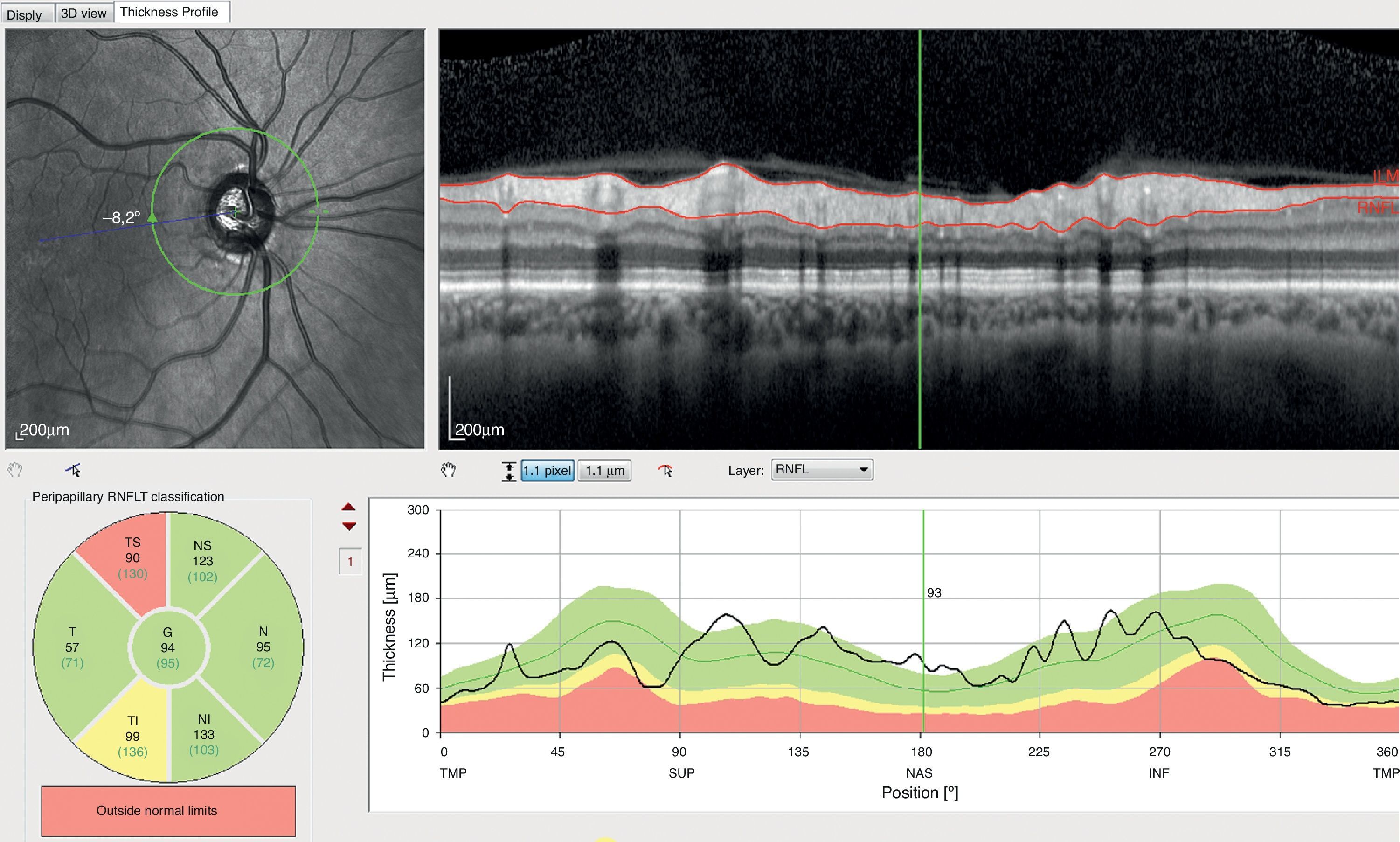Click the red TS sector of RNFLT chart

[132, 558]
